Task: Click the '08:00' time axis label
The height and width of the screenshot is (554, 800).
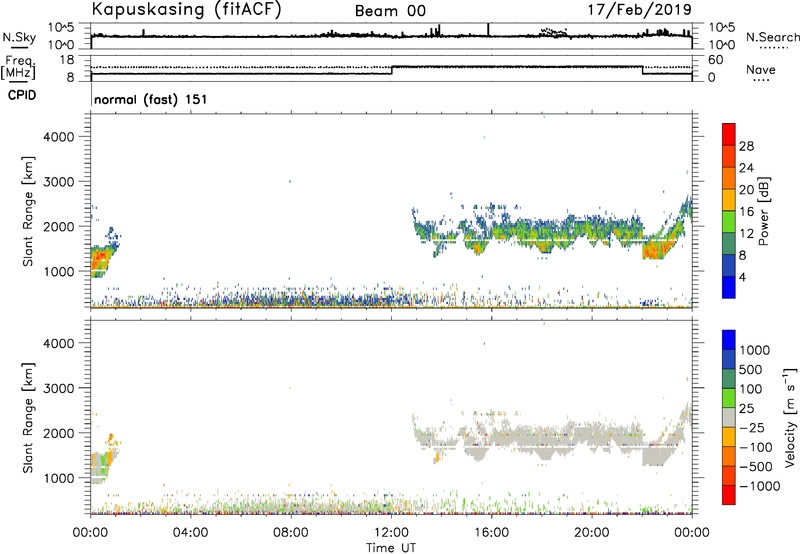Action: (291, 532)
